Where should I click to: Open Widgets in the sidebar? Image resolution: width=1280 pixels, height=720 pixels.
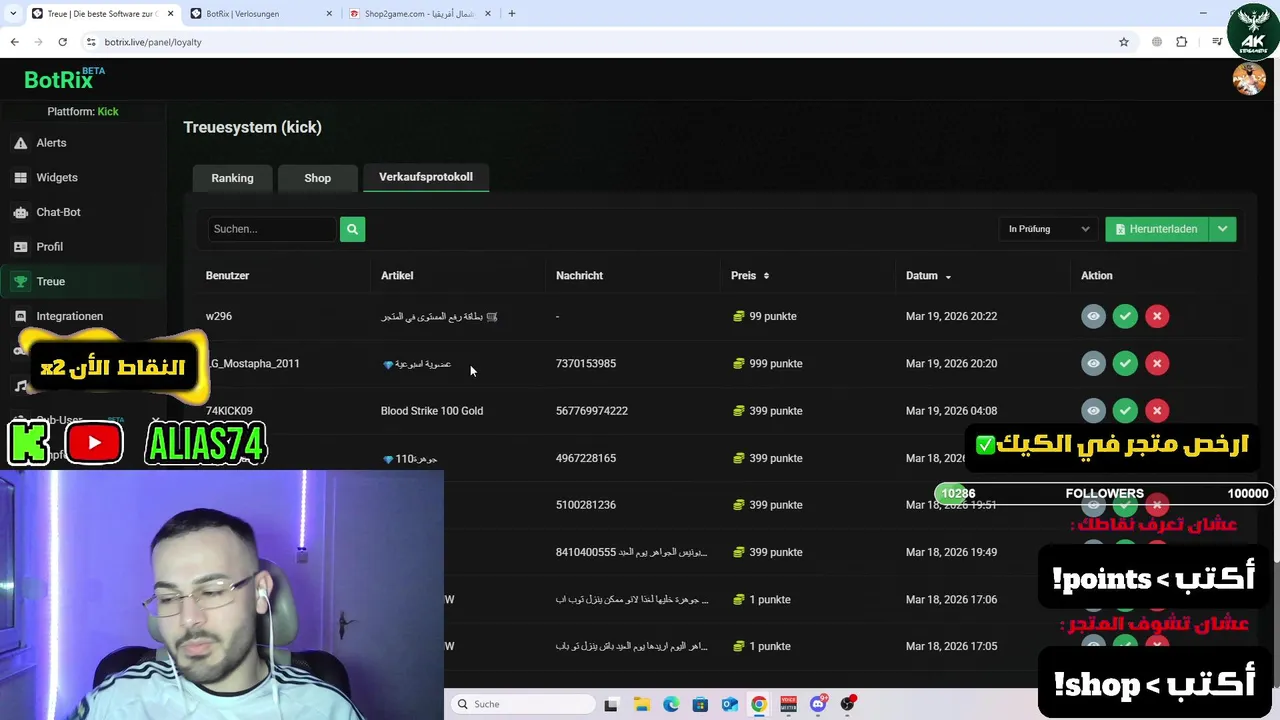(56, 177)
